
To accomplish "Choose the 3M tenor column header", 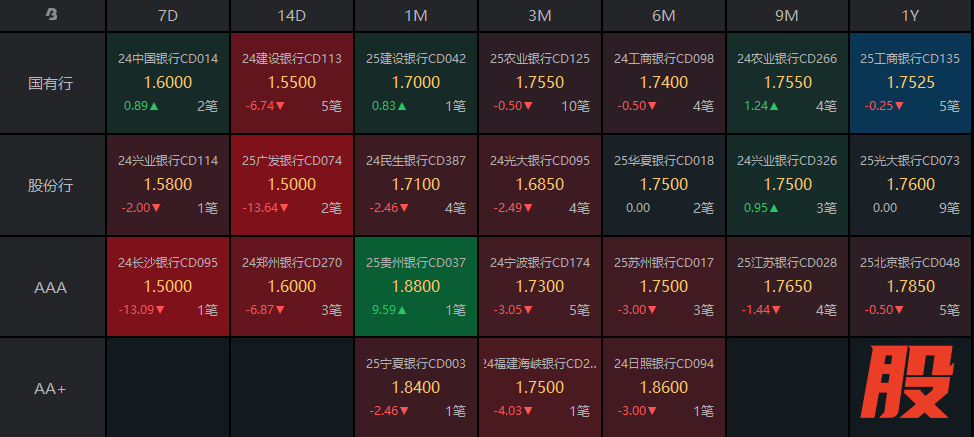I will point(539,15).
